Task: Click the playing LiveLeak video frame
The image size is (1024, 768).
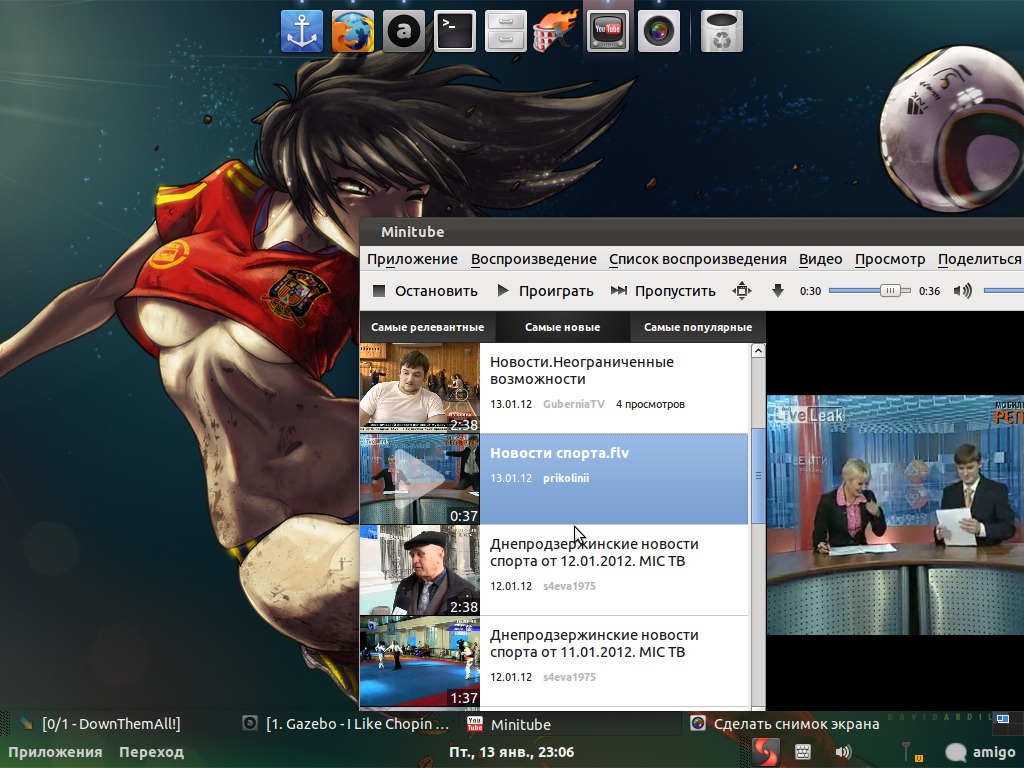Action: point(895,515)
